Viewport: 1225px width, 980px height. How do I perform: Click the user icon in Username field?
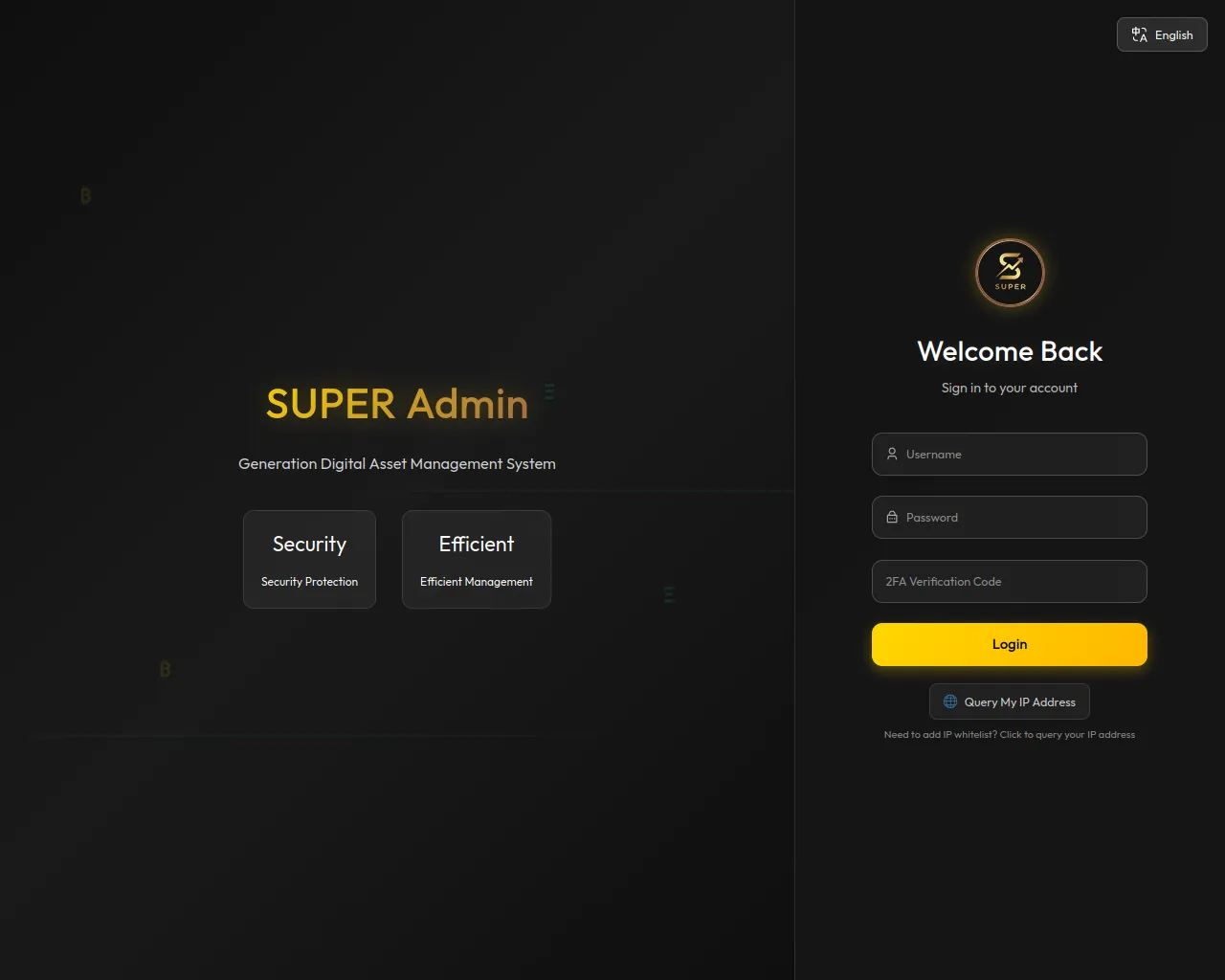[x=892, y=454]
